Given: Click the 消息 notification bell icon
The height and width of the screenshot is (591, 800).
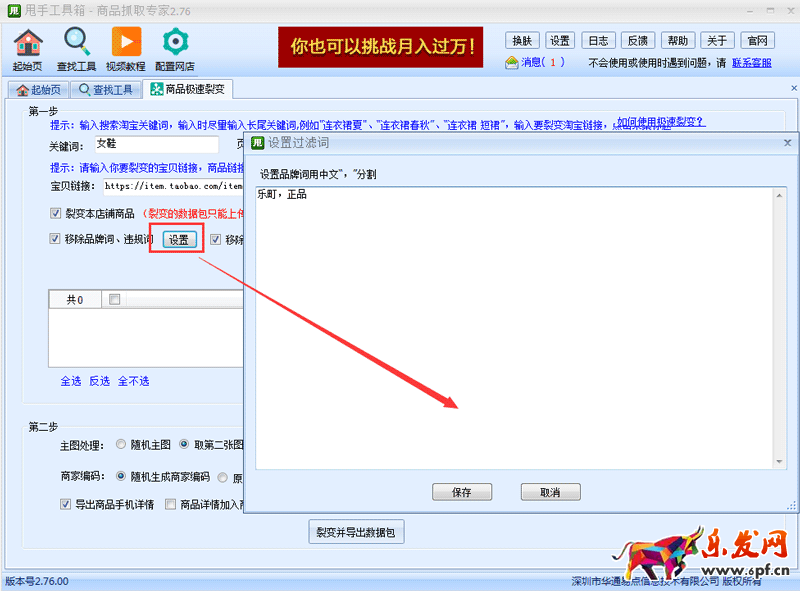Looking at the screenshot, I should pos(512,62).
